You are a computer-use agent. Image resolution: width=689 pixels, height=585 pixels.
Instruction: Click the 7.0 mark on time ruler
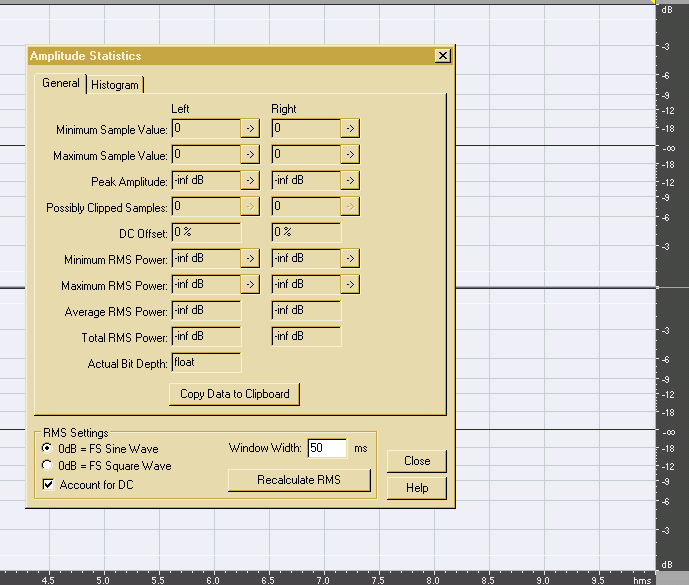coord(323,580)
